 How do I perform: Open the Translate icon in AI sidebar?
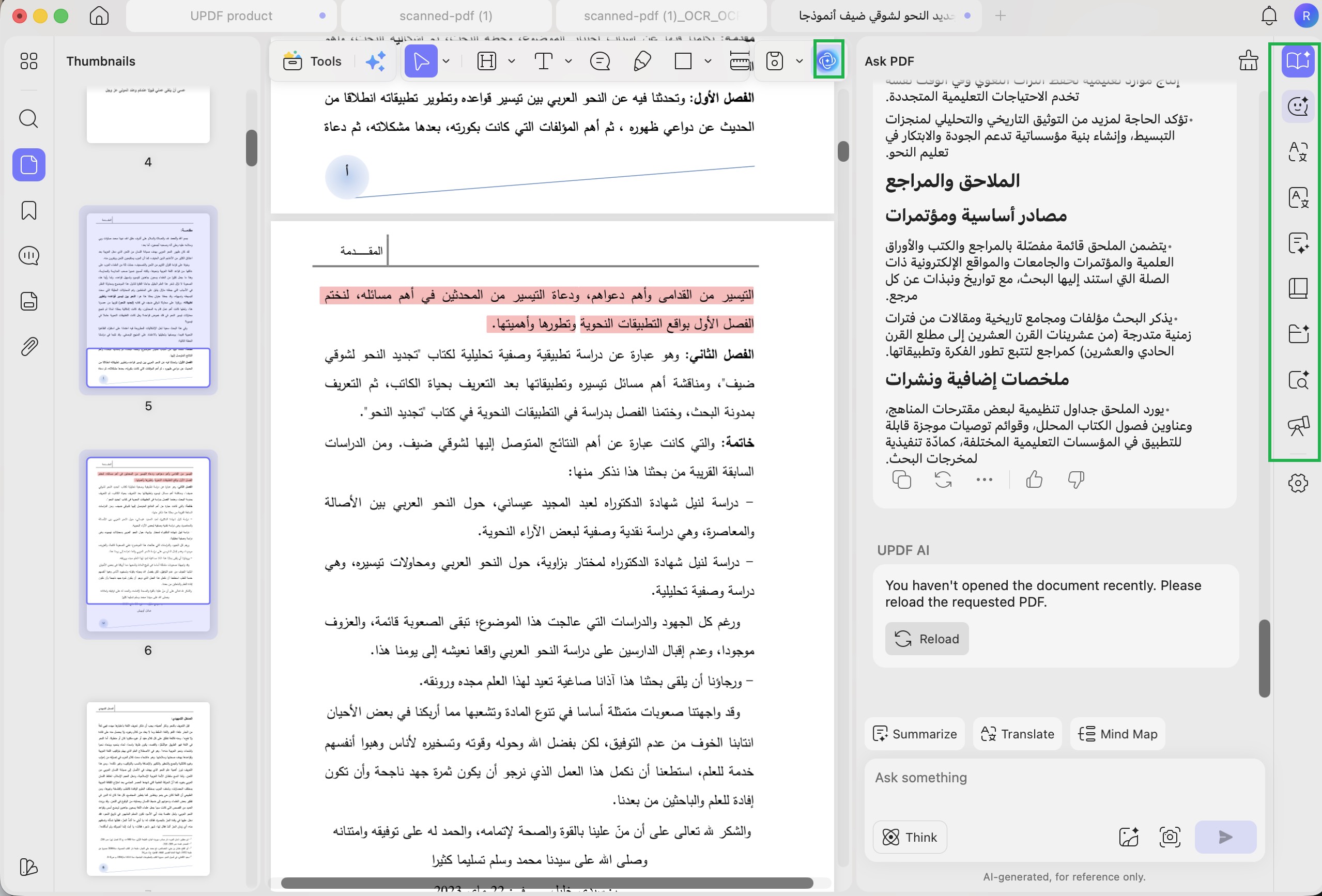(1298, 152)
